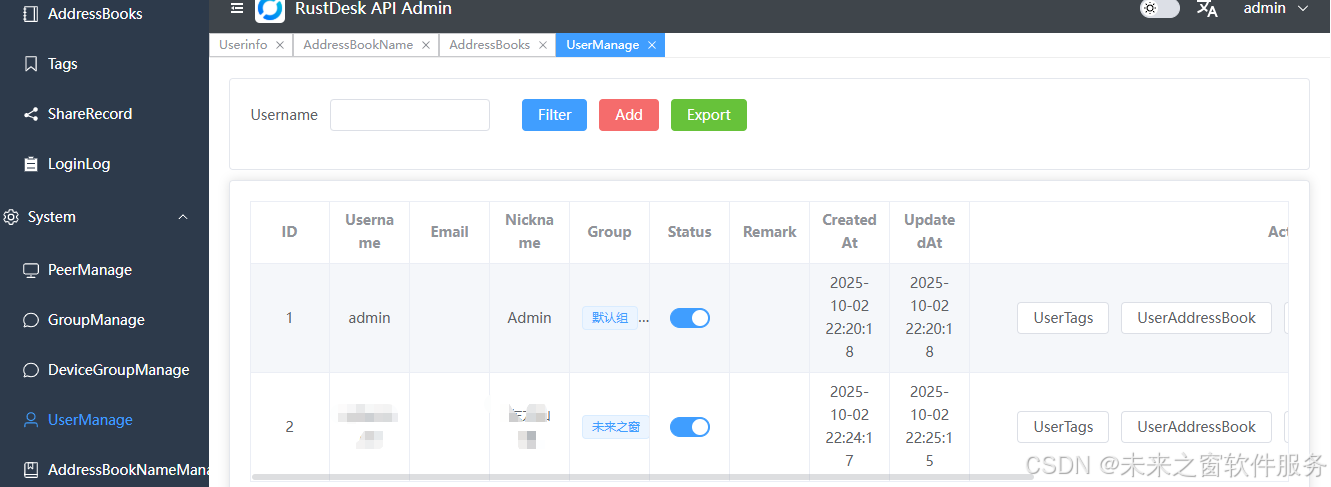Click the UserManage person icon

pos(31,420)
